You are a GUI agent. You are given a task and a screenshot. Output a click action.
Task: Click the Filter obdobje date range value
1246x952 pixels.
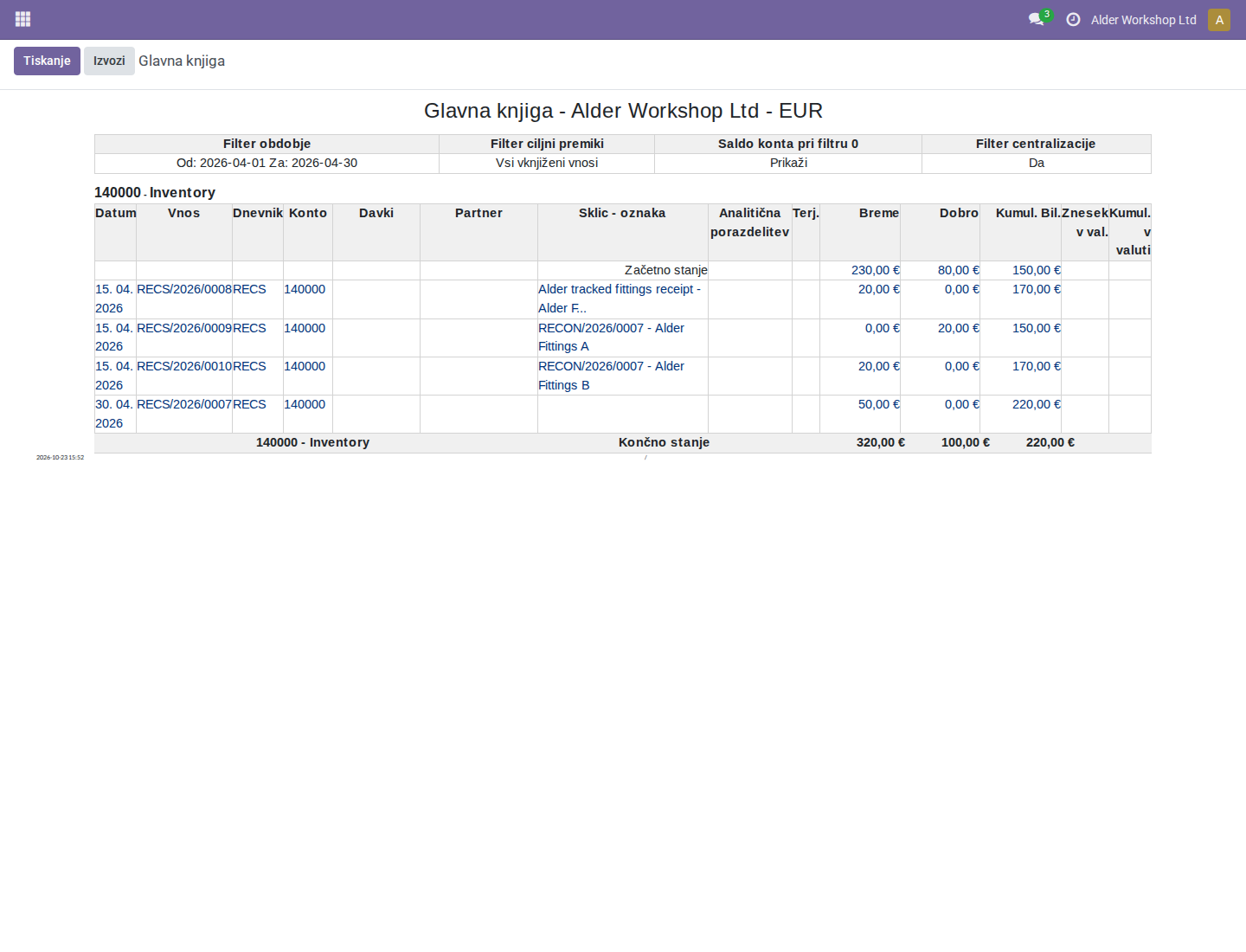267,163
